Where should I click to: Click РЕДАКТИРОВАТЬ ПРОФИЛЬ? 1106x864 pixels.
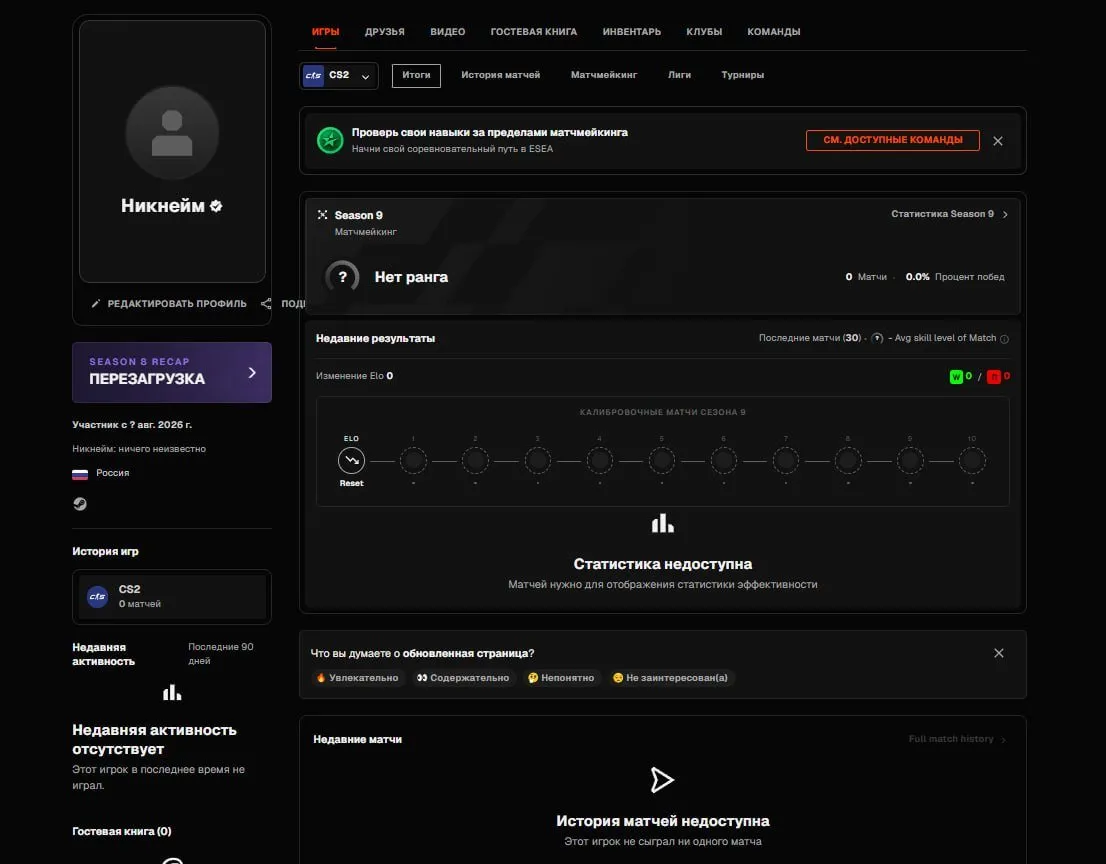coord(169,303)
